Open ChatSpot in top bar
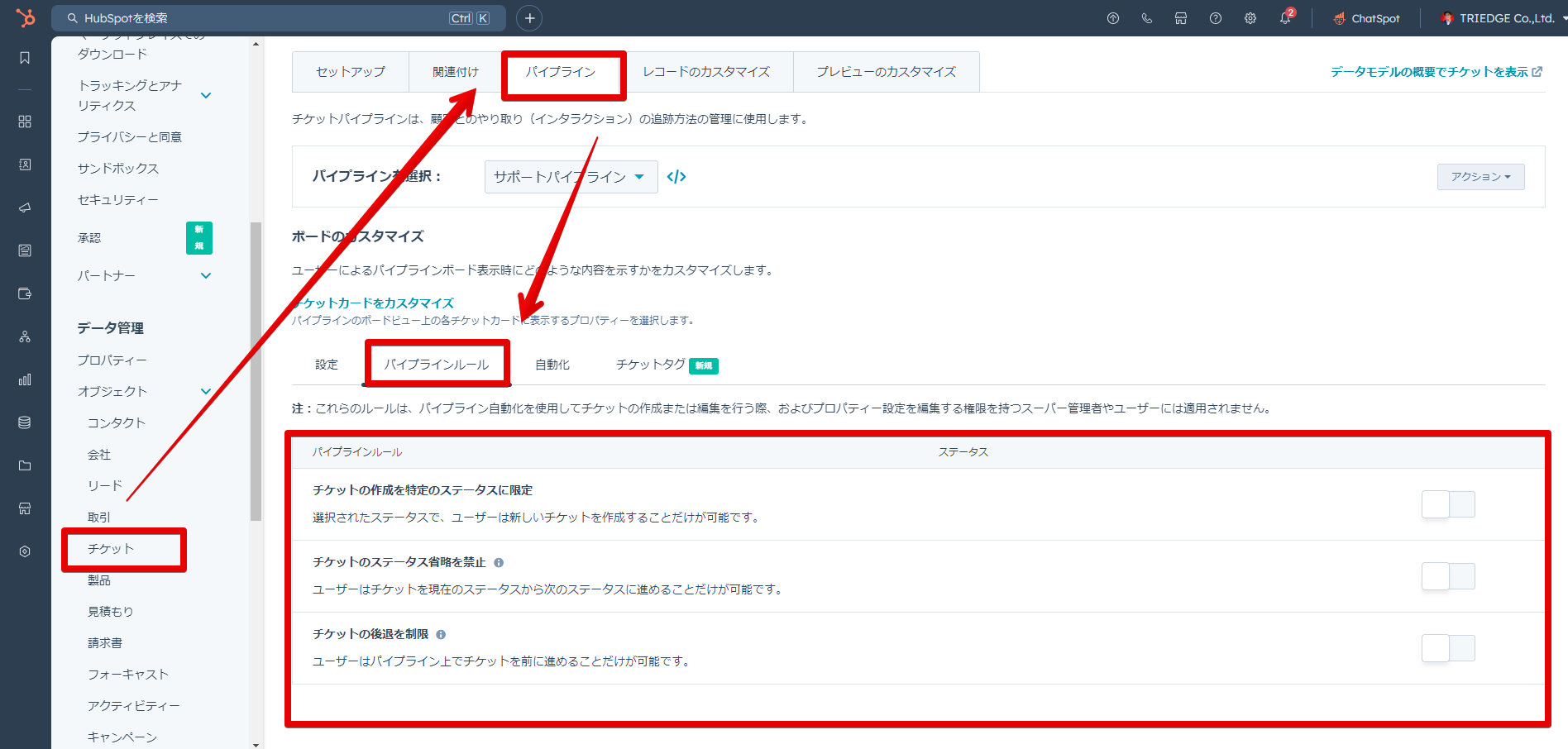 pyautogui.click(x=1366, y=18)
